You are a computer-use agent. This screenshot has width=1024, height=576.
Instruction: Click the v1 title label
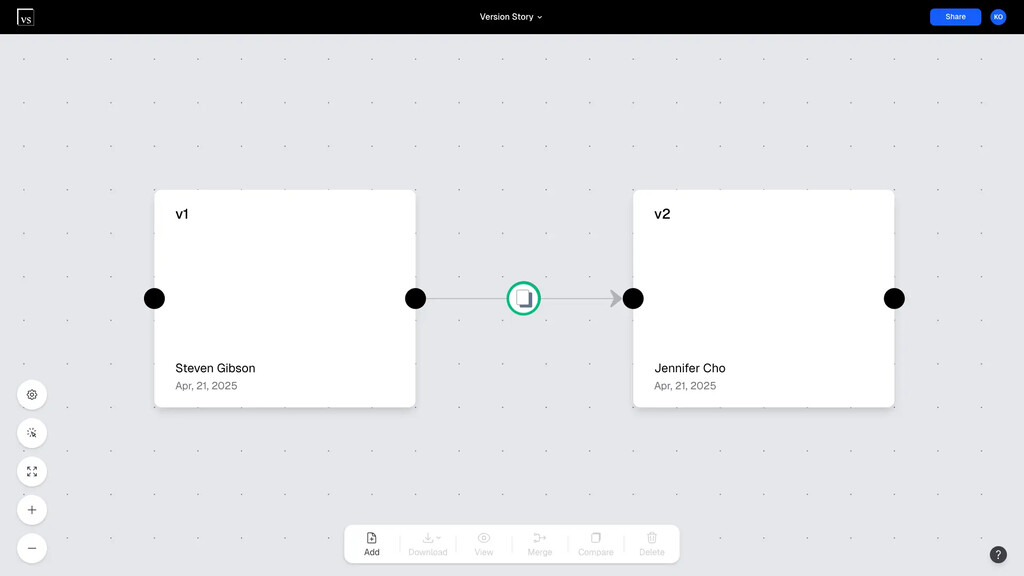tap(182, 214)
